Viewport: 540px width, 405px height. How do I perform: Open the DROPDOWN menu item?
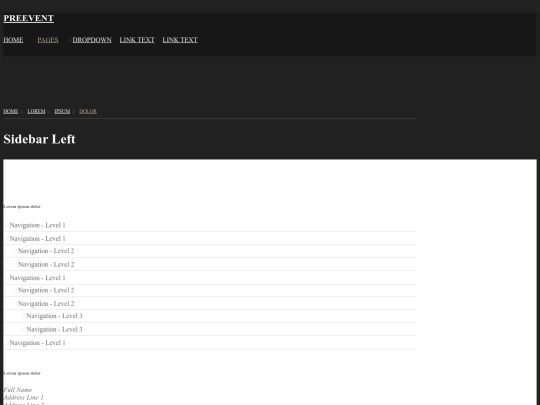click(92, 40)
